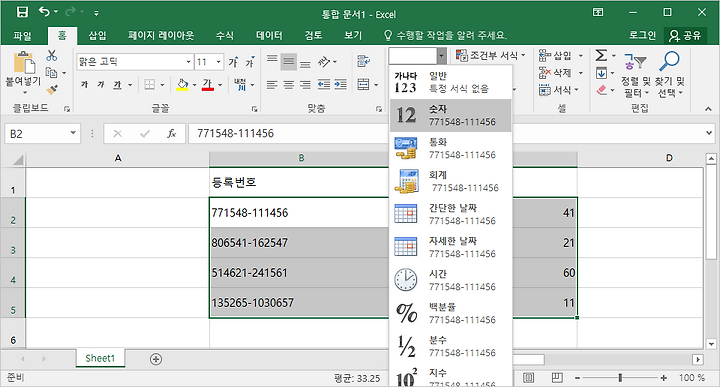Image resolution: width=720 pixels, height=387 pixels.
Task: Choose 통화 currency format option
Action: [x=450, y=148]
